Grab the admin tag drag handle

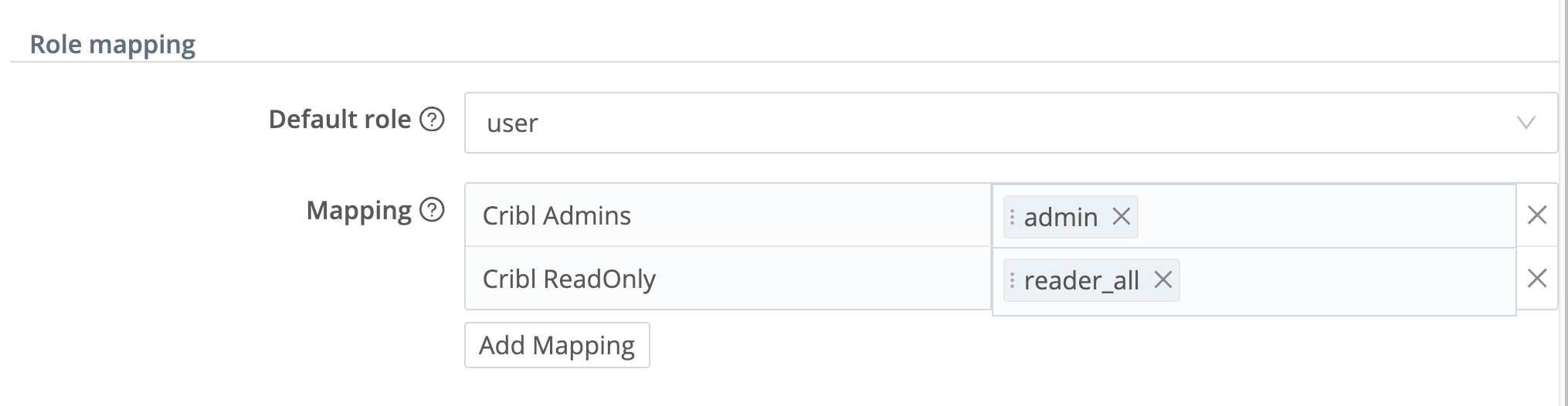point(1012,217)
